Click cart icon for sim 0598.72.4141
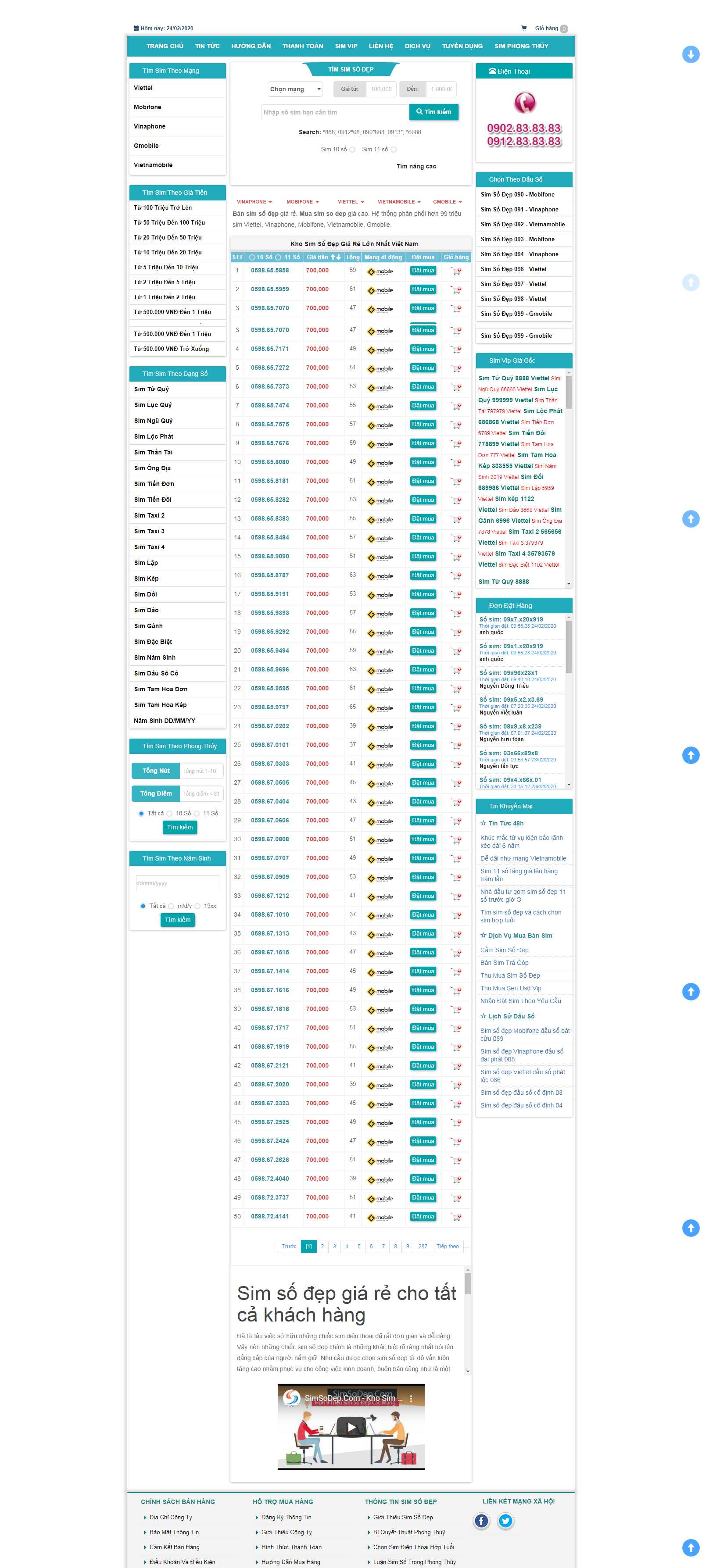 (456, 1218)
